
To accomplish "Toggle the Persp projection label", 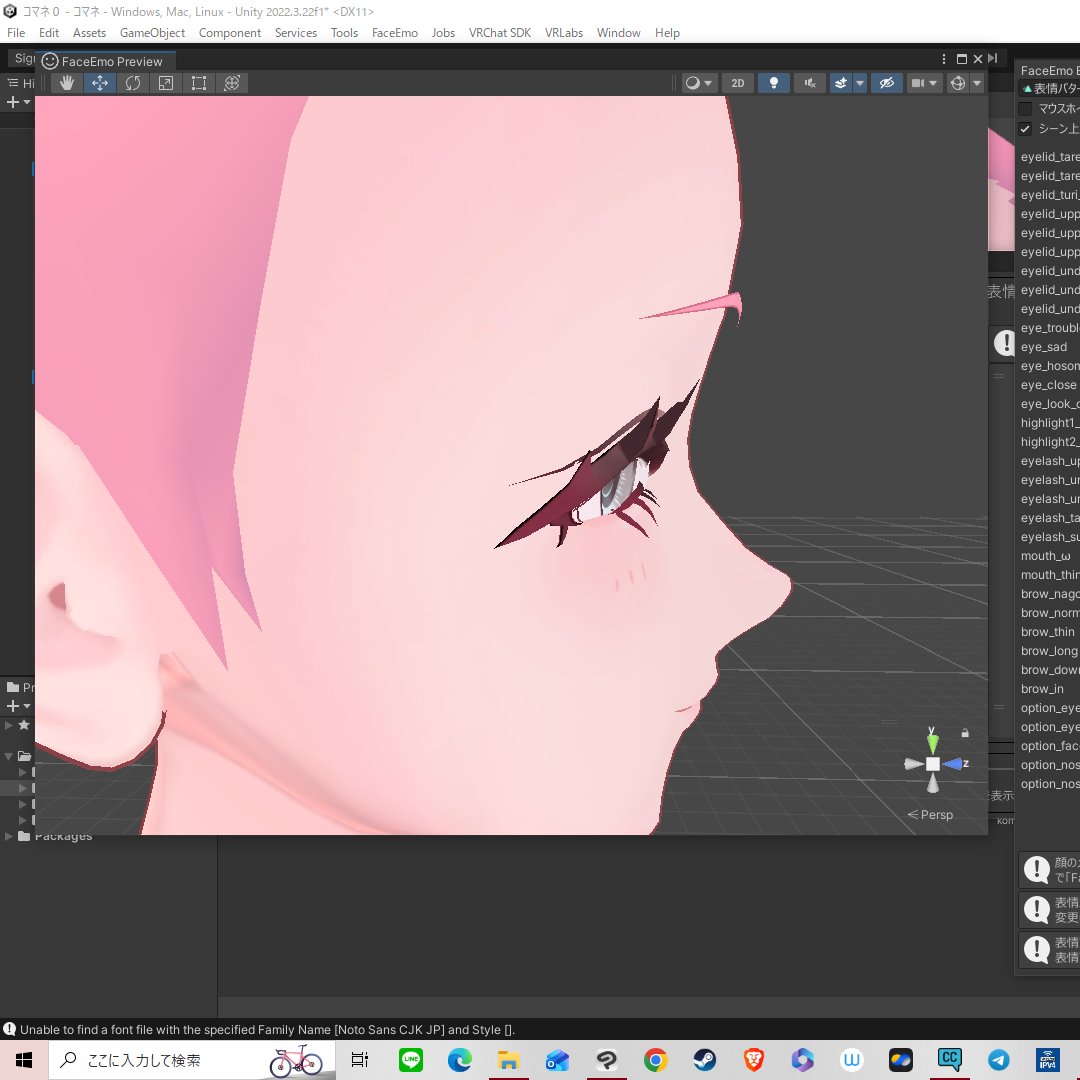I will tap(931, 815).
